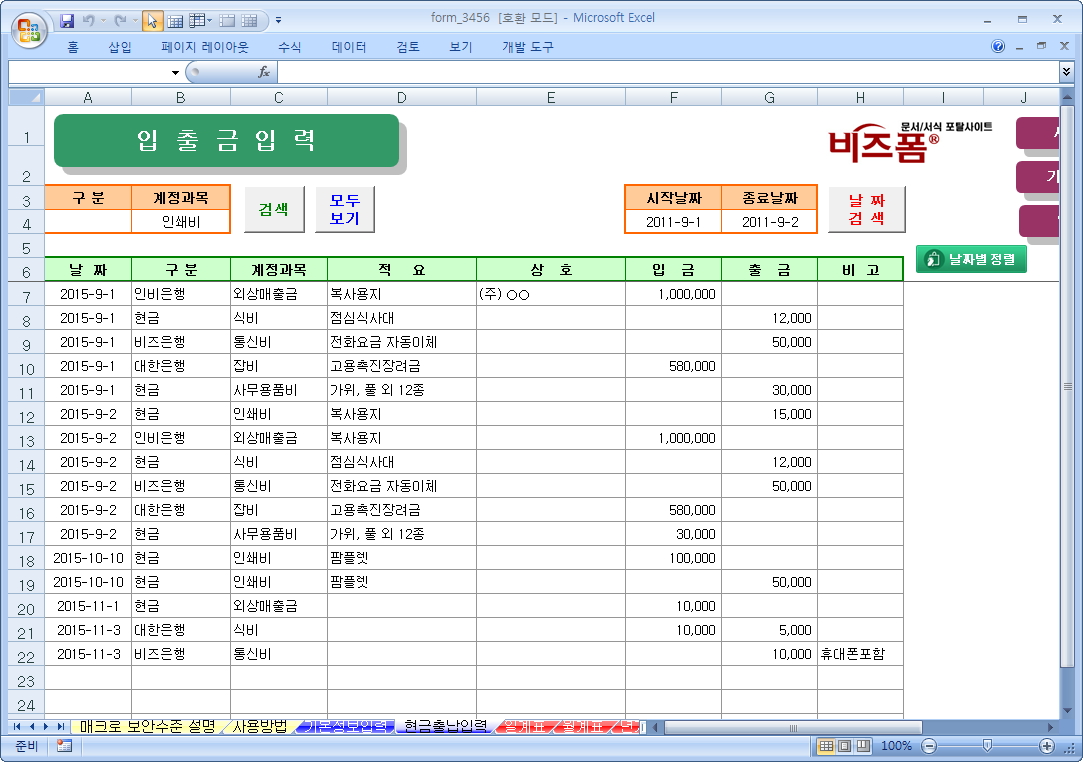This screenshot has width=1083, height=762.
Task: Click the Office button logo
Action: point(30,28)
